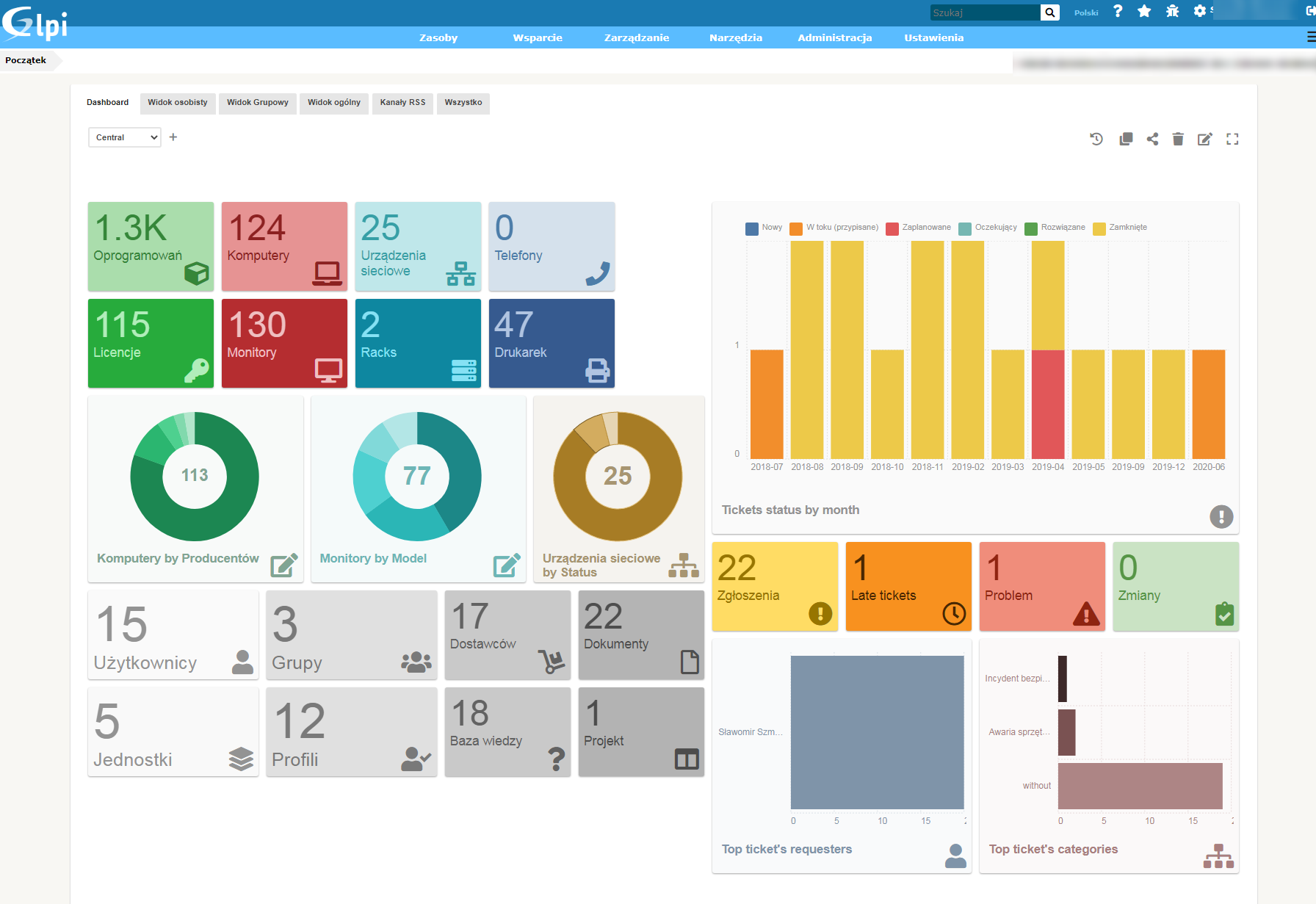Expand the hamburger menu at right
This screenshot has height=904, width=1316.
(1310, 37)
